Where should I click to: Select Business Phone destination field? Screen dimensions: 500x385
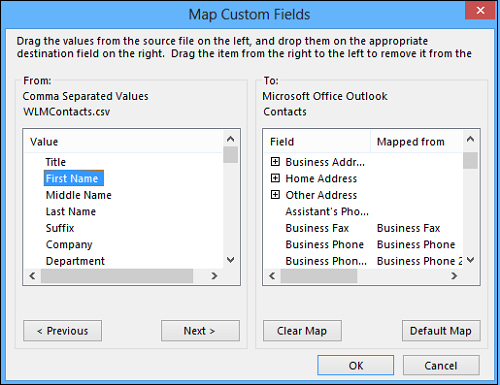click(x=324, y=244)
